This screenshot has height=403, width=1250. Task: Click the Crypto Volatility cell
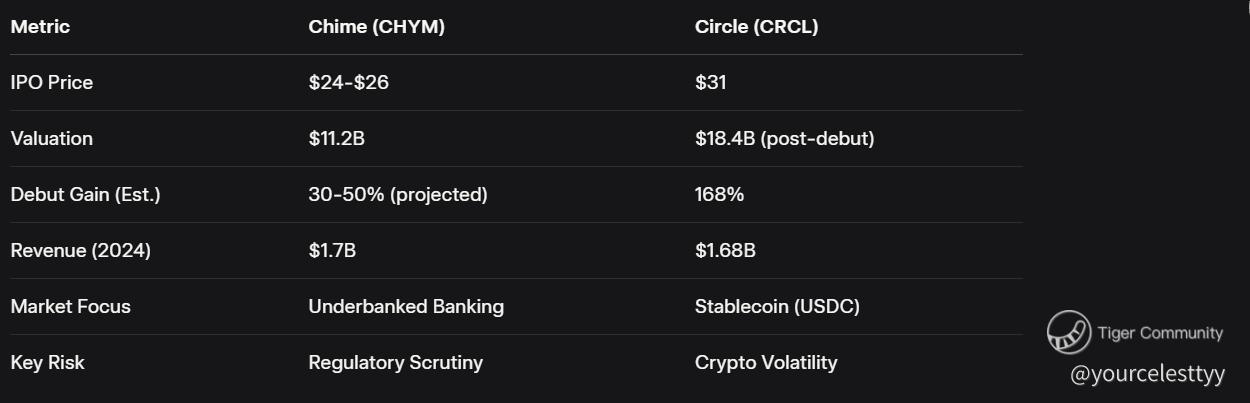coord(766,363)
